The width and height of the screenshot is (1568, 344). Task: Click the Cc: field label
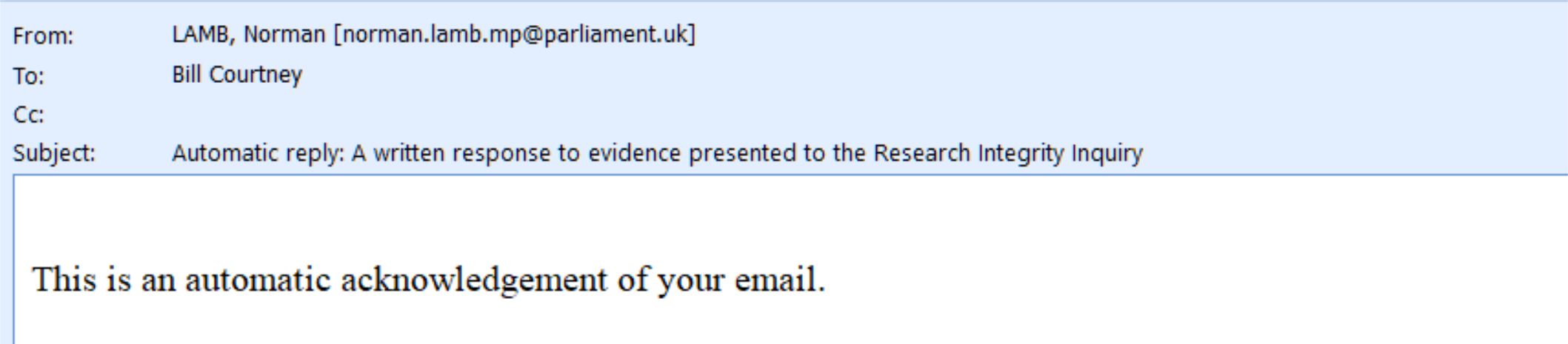(x=28, y=115)
